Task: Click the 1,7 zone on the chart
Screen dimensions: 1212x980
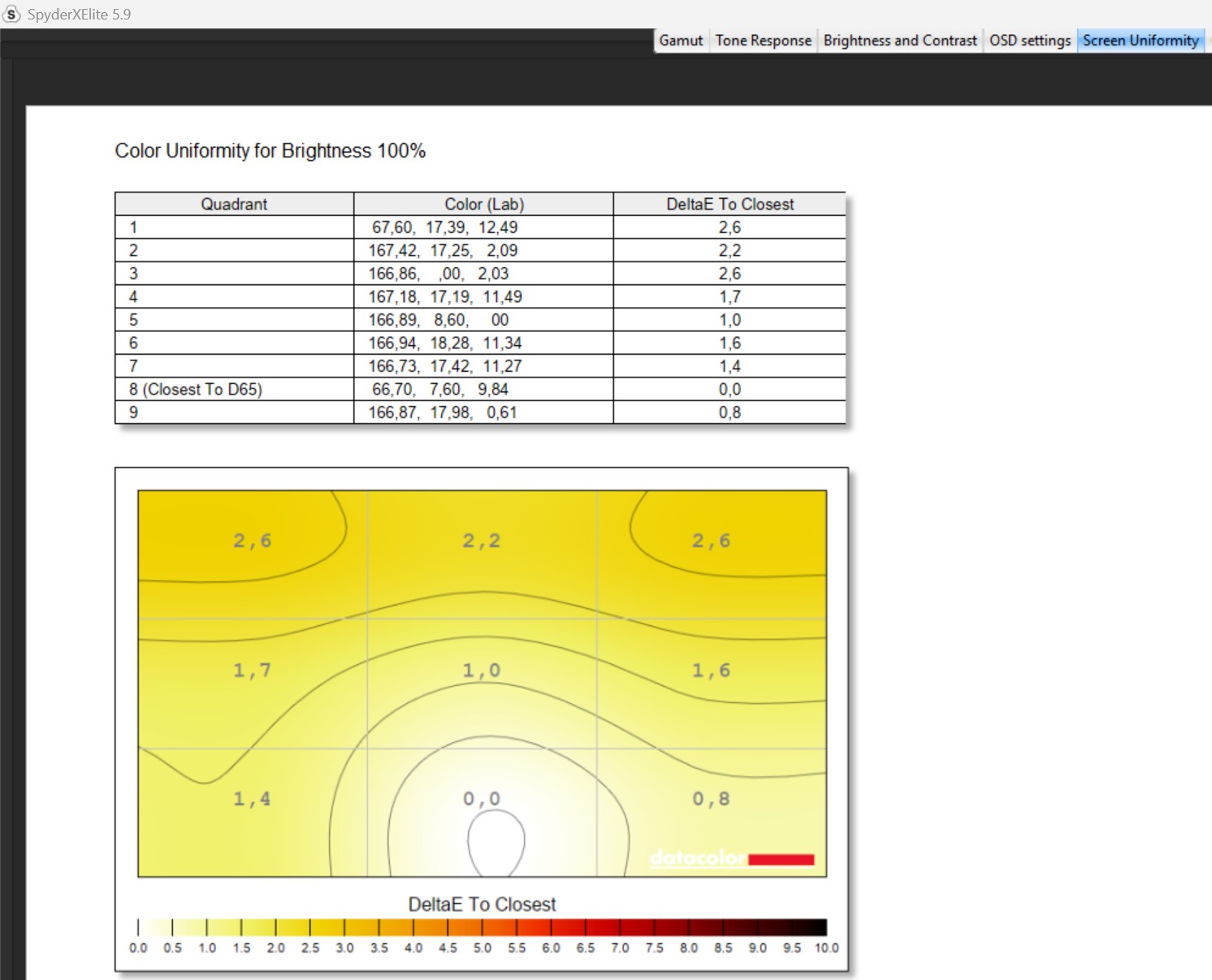Action: coord(252,671)
